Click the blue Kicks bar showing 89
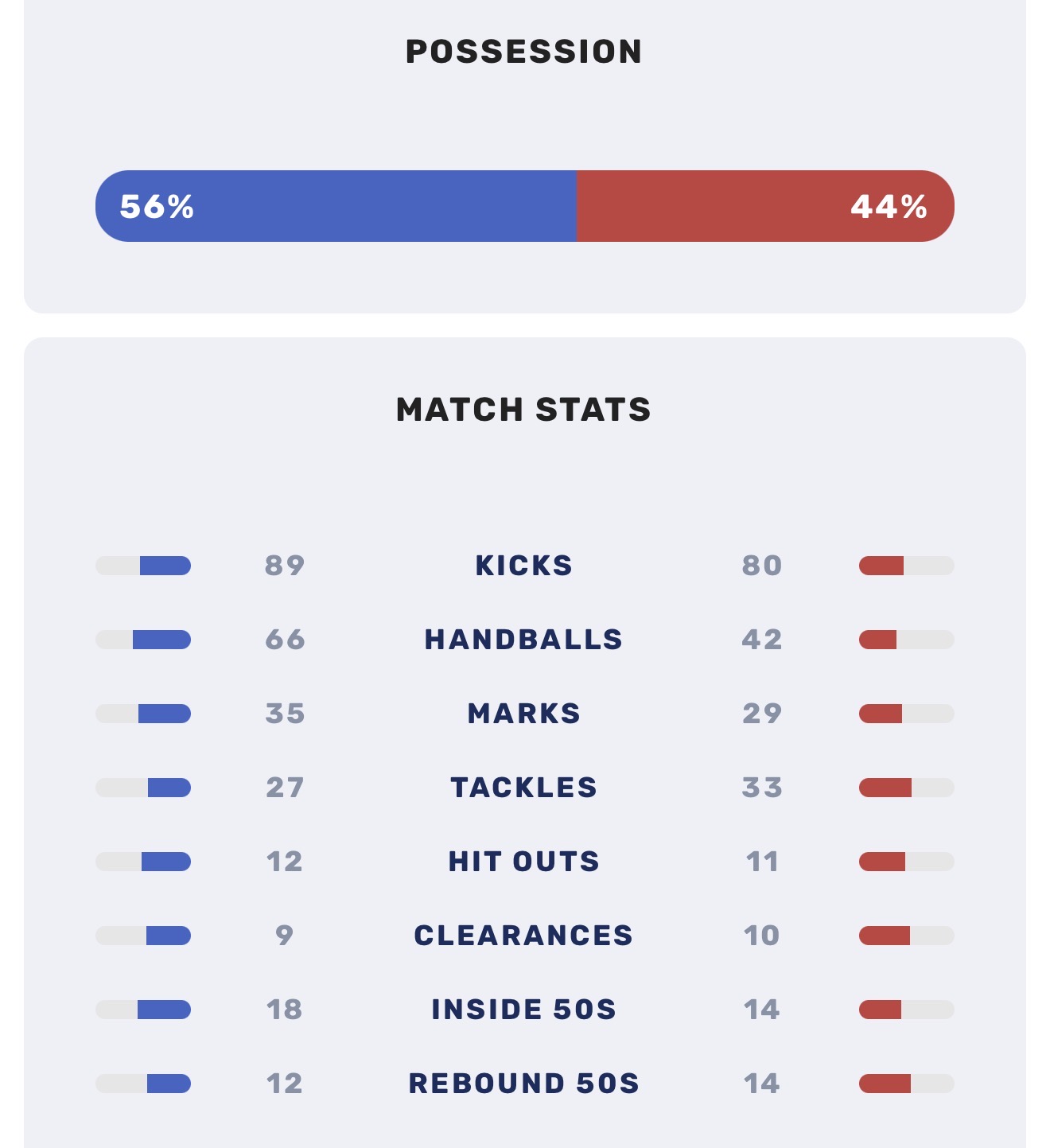The image size is (1050, 1148). pyautogui.click(x=143, y=566)
